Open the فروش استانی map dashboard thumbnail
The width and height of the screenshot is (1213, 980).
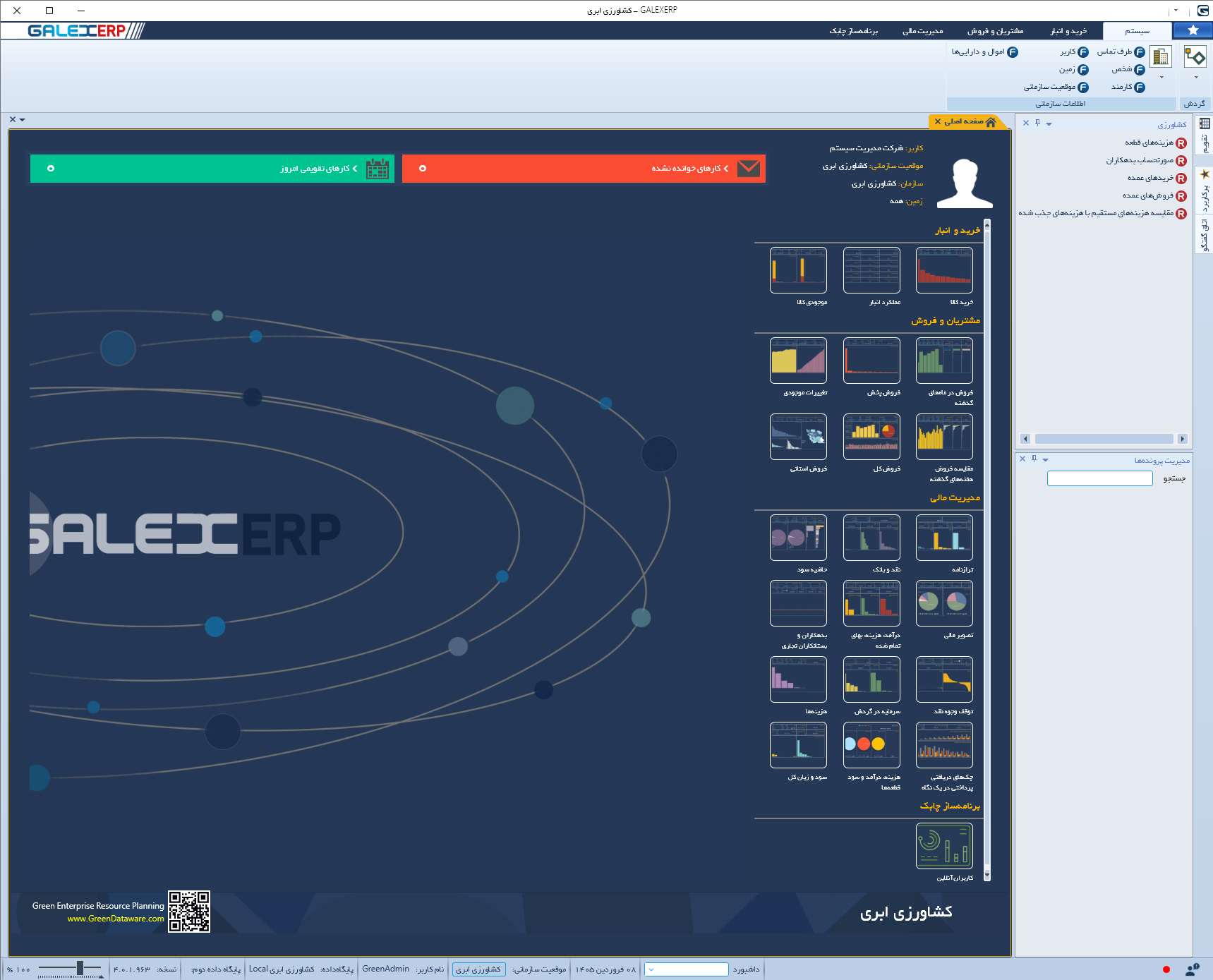[798, 437]
